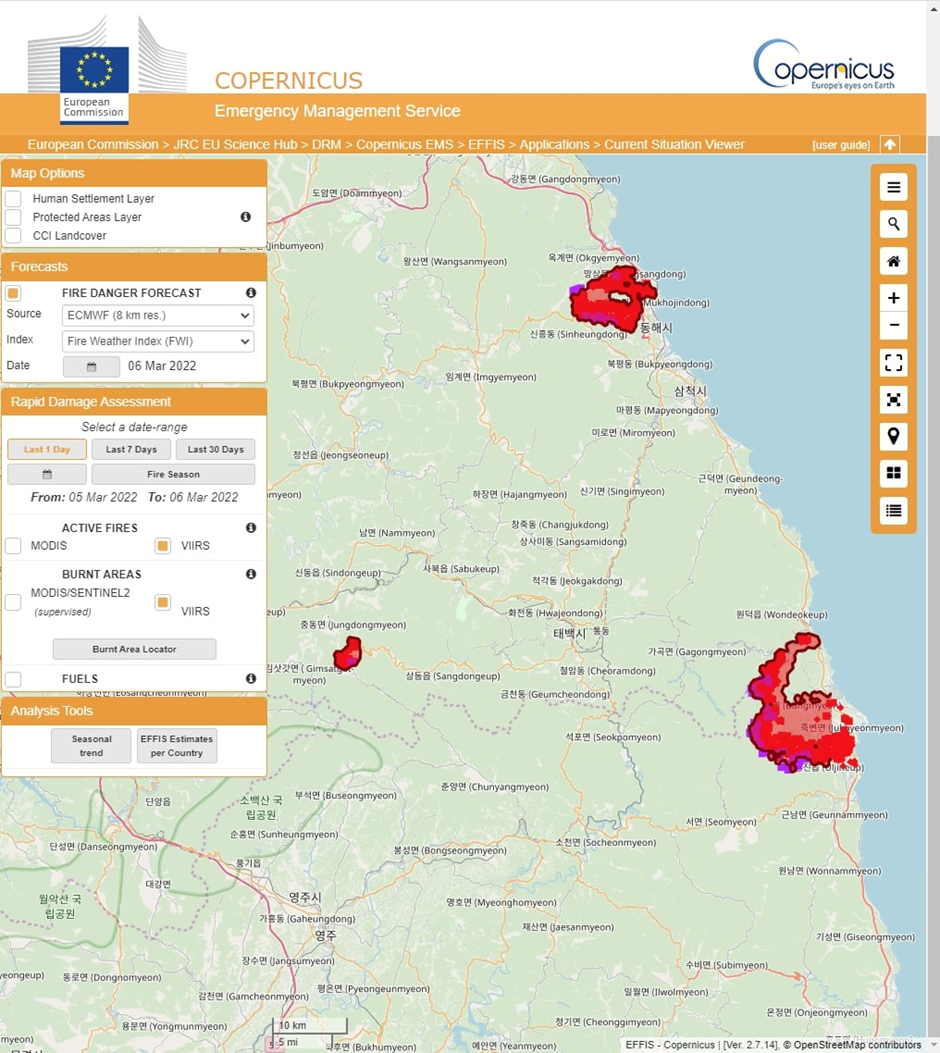Select Fire Season range
This screenshot has height=1053, width=940.
[173, 474]
